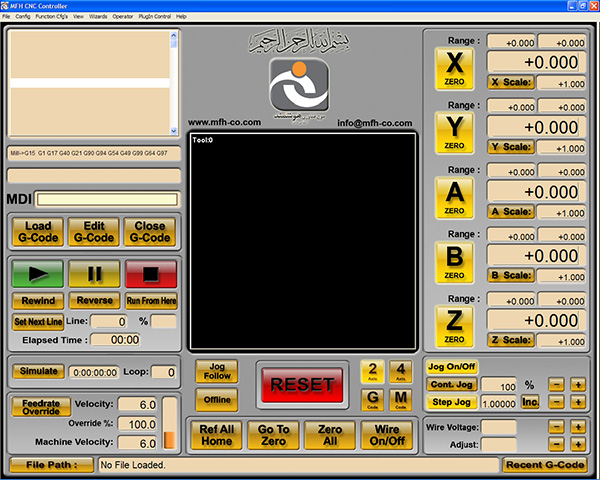
Task: Open the Wizards menu
Action: click(98, 17)
